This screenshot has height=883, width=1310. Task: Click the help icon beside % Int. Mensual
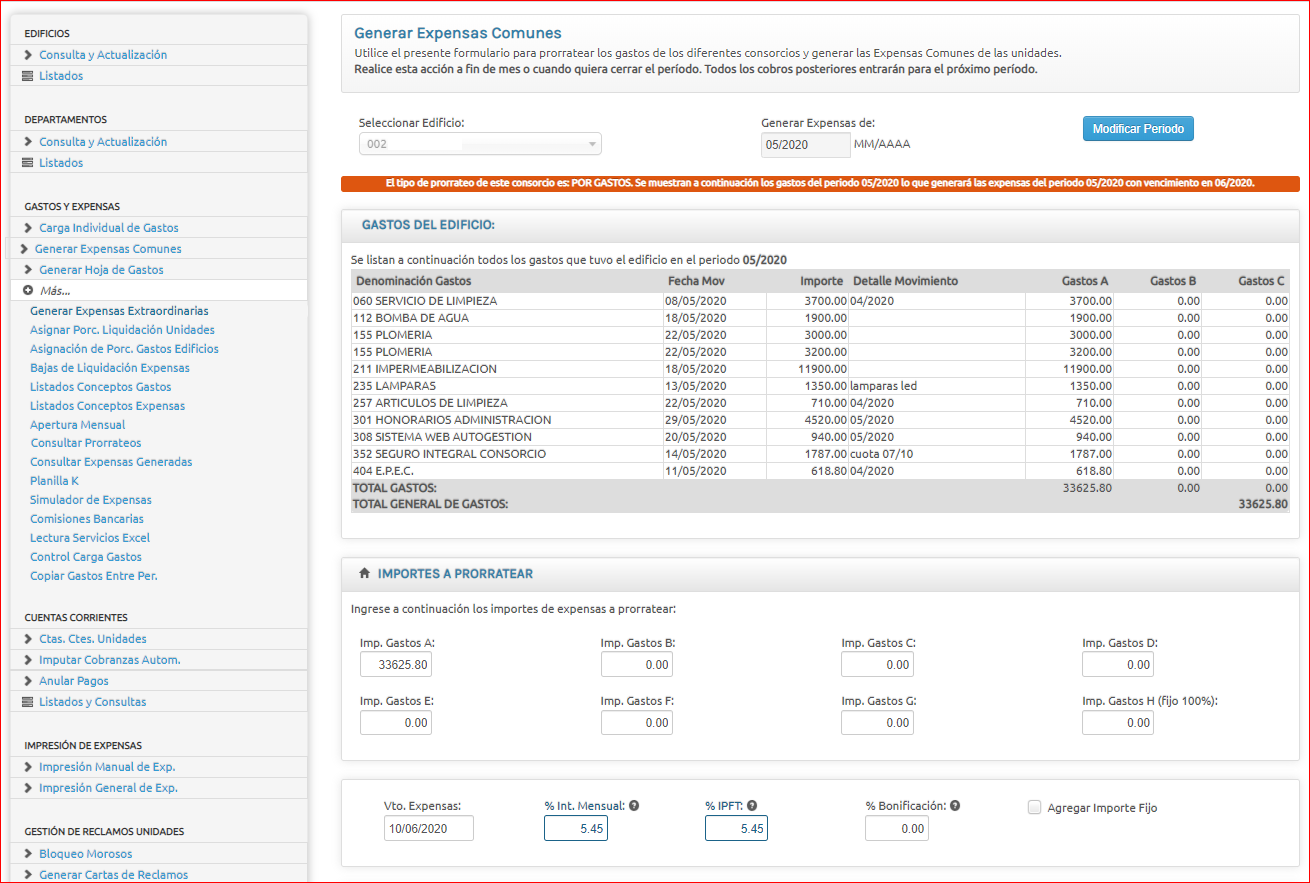tap(634, 806)
